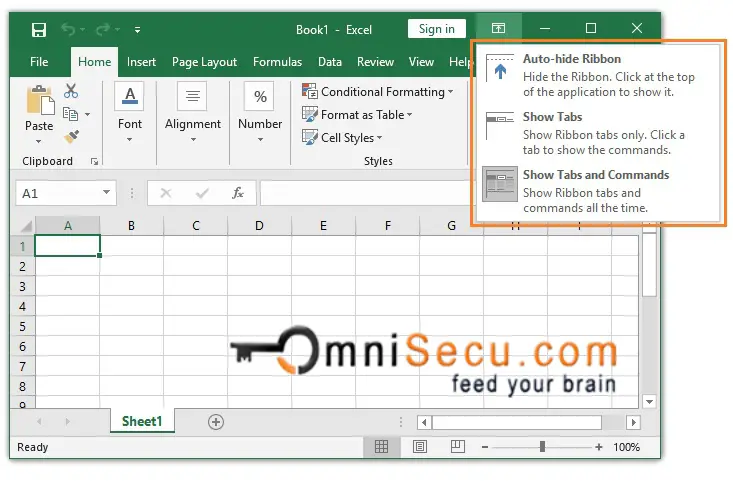Click the vertical scrollbar down arrow

pos(649,402)
